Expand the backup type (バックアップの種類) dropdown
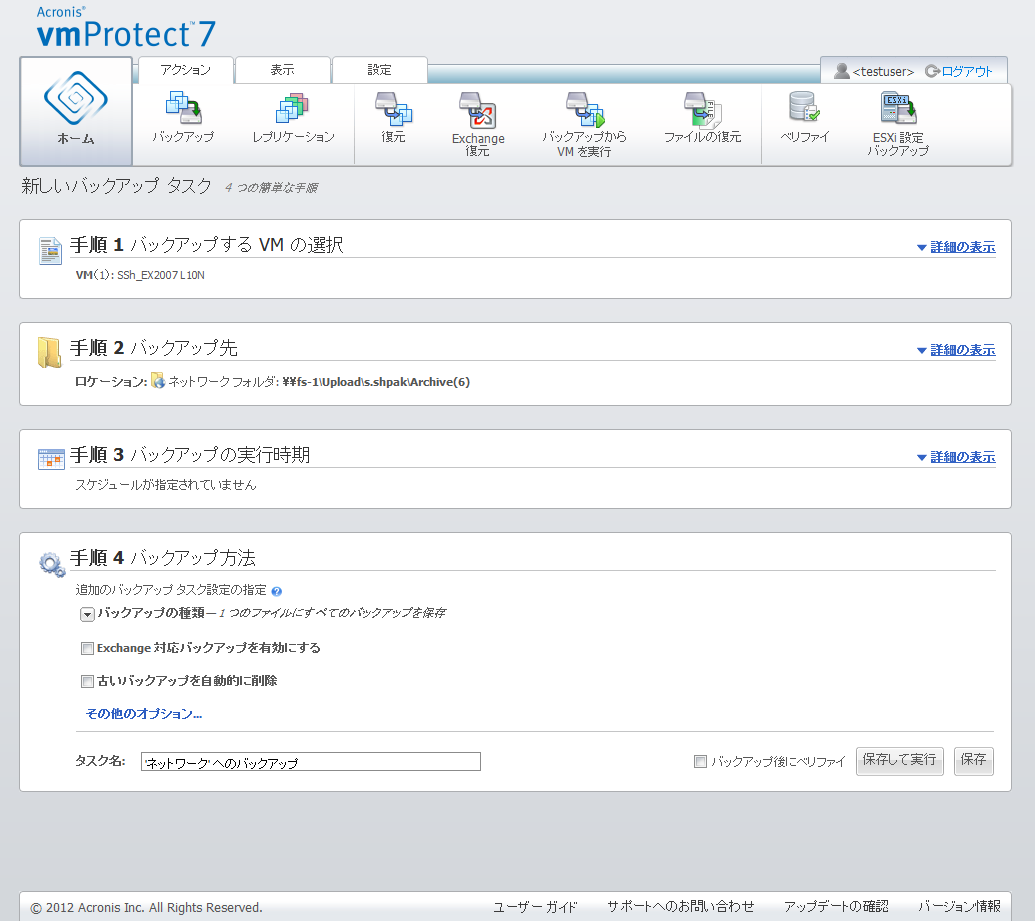Screen dimensions: 1035x921 click(87, 614)
